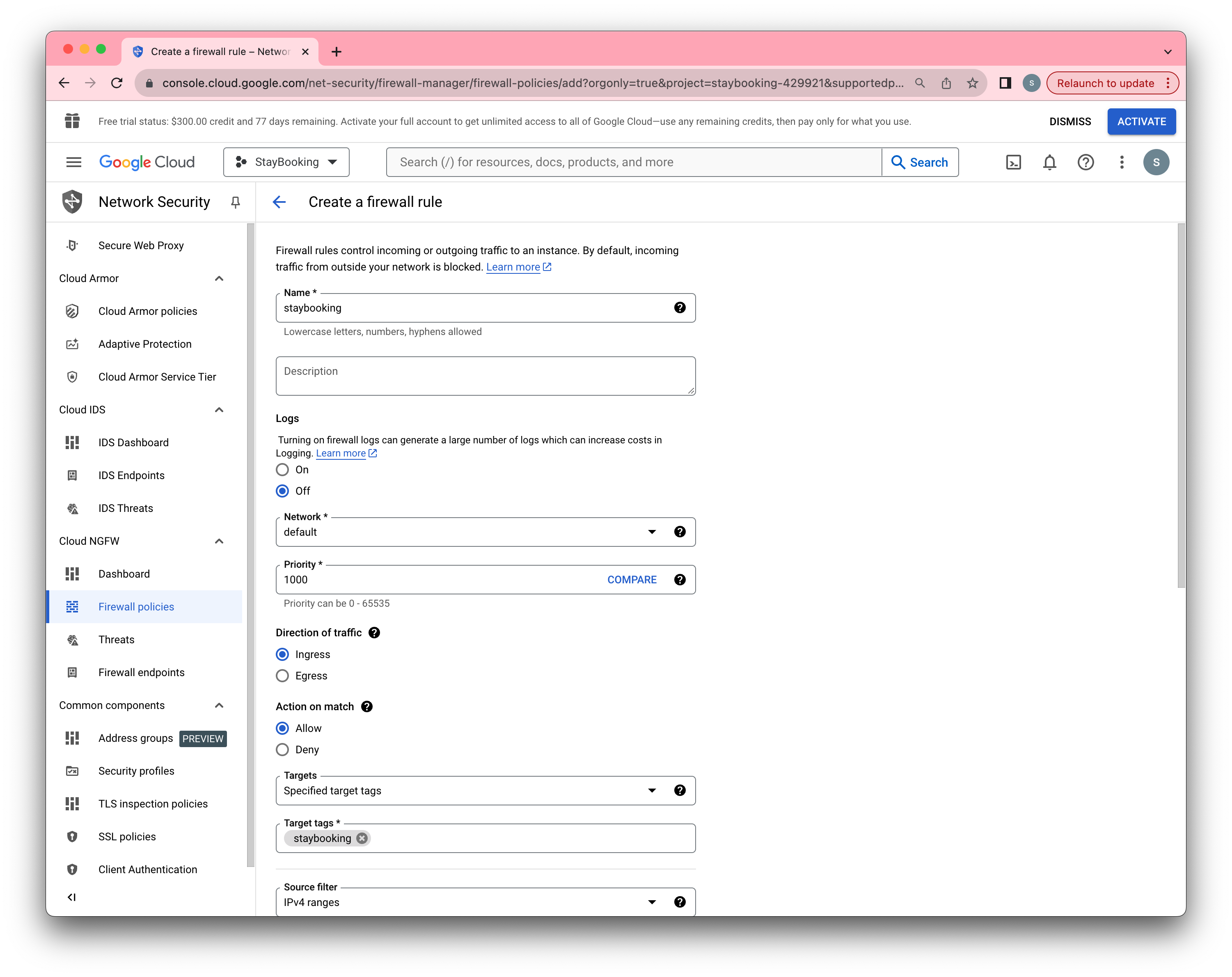The image size is (1232, 977).
Task: Select Egress traffic direction
Action: 282,676
